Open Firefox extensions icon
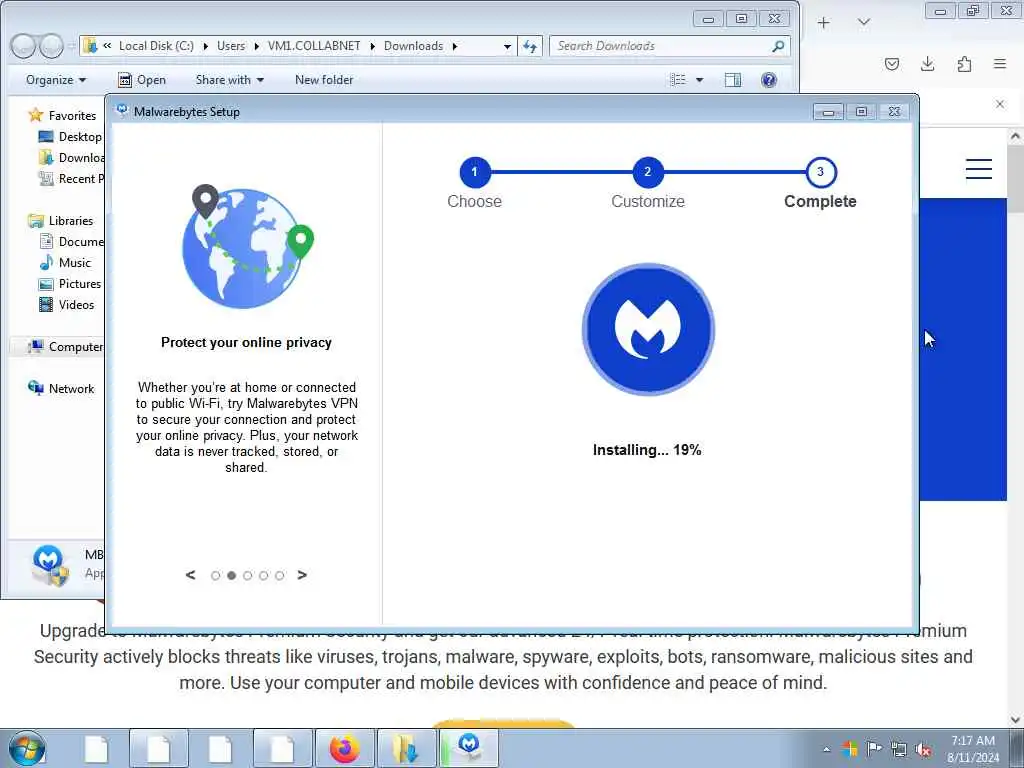This screenshot has width=1024, height=768. tap(964, 64)
